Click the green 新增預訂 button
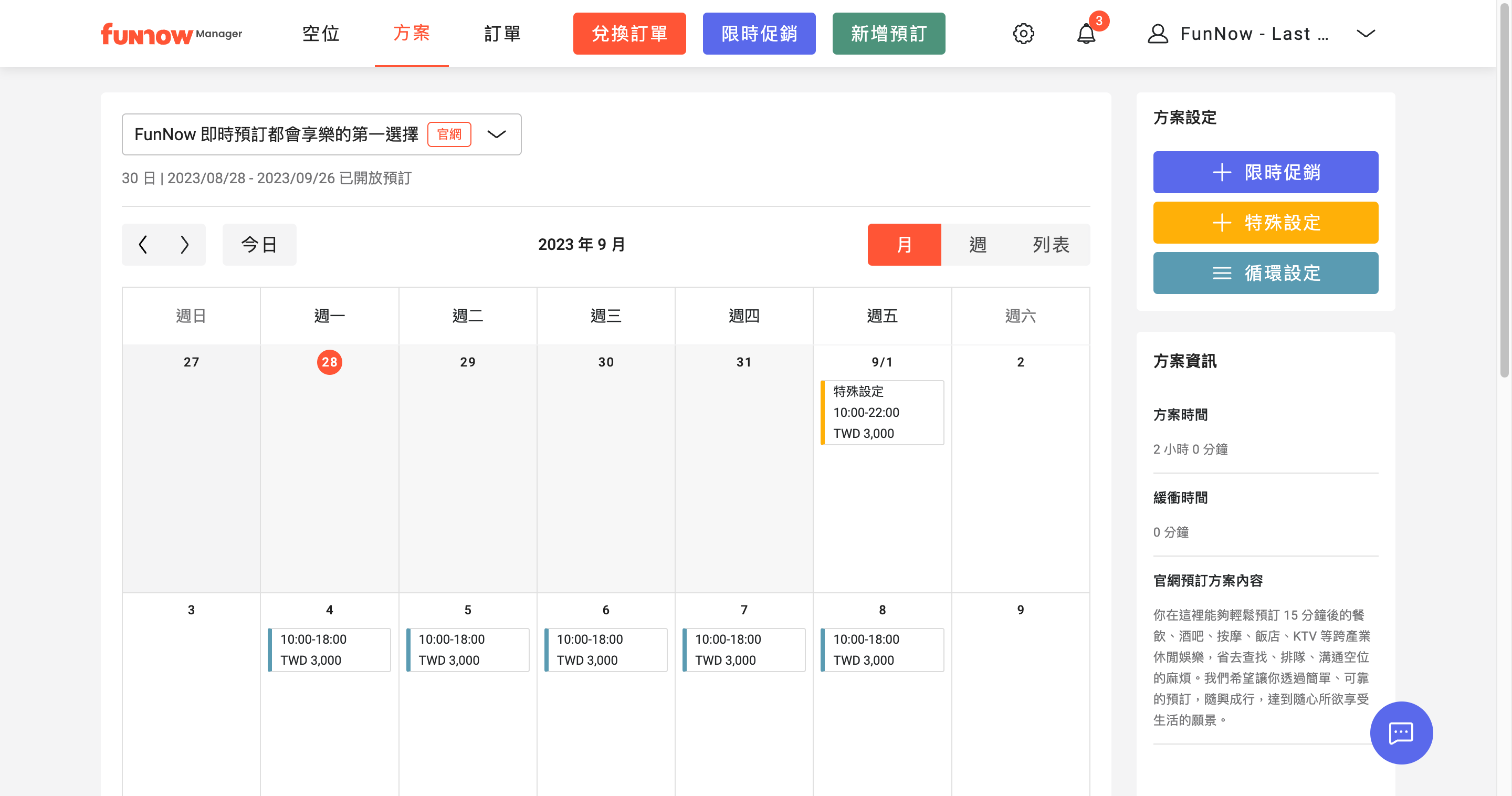Image resolution: width=1512 pixels, height=796 pixels. (x=888, y=34)
